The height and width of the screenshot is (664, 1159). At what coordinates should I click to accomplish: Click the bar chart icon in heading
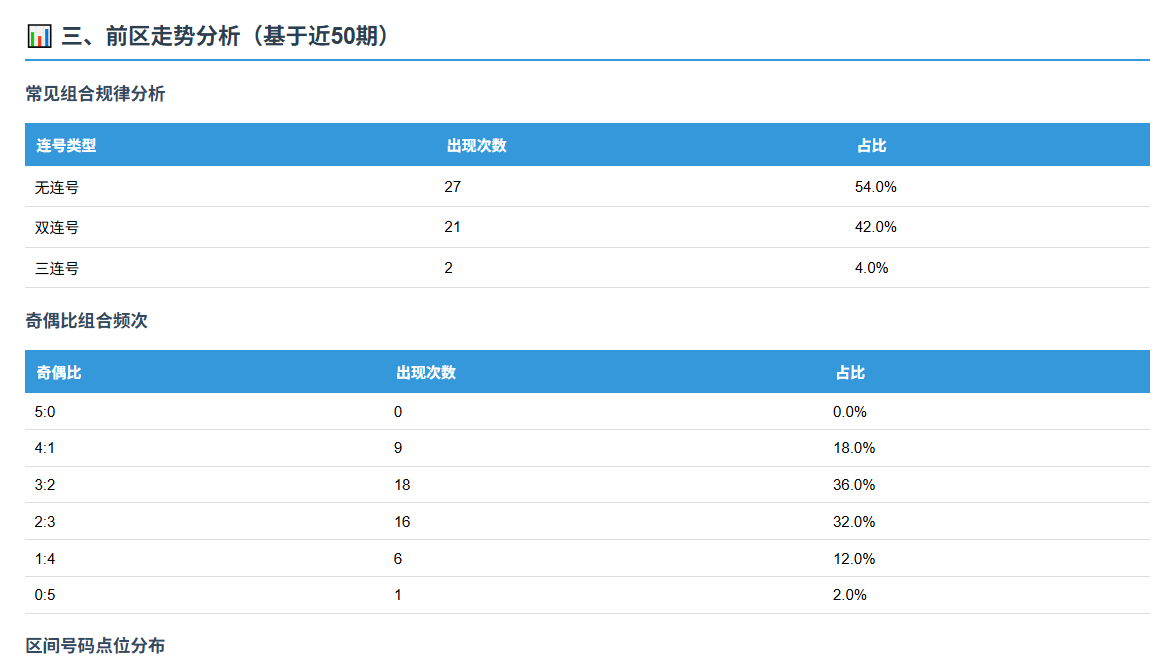[x=39, y=37]
